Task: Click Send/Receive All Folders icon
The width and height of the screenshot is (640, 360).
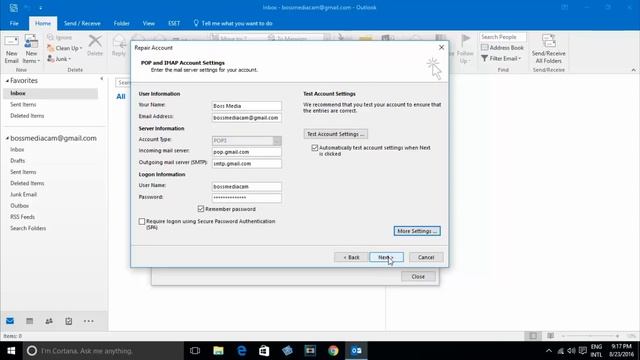Action: coord(549,49)
